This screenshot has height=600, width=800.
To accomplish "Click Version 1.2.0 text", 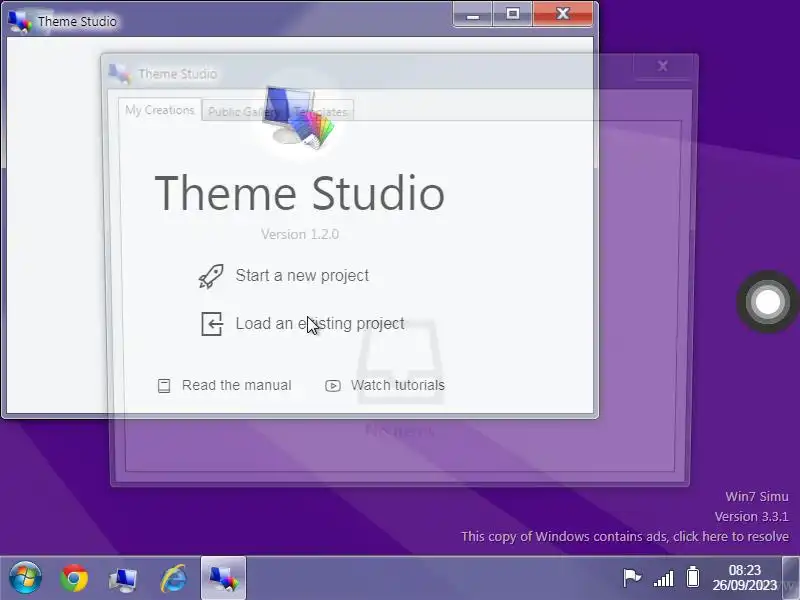I will (299, 234).
